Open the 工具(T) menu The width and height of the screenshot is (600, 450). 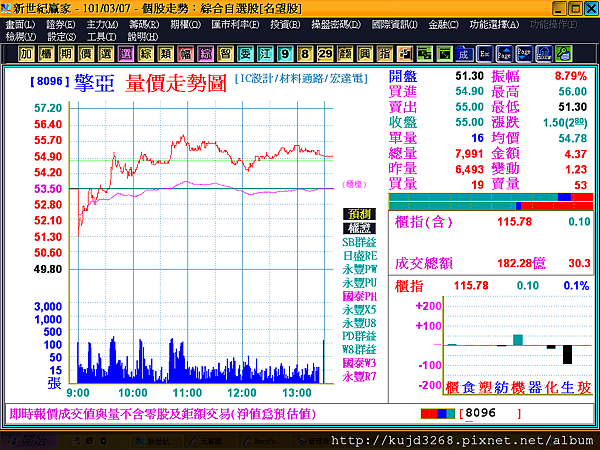pyautogui.click(x=101, y=37)
